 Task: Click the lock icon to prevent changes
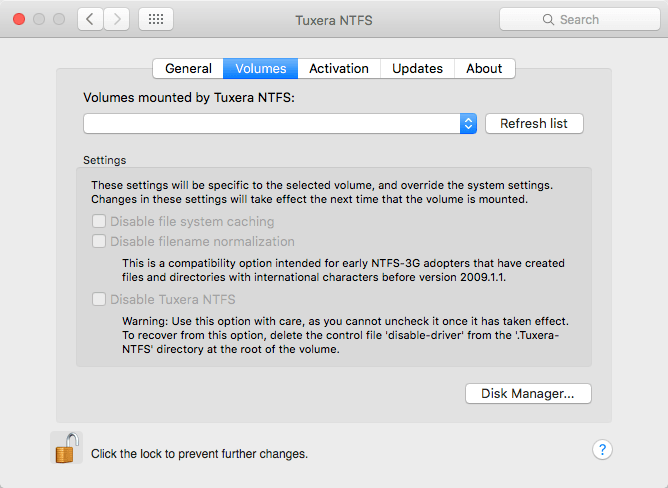tap(67, 448)
